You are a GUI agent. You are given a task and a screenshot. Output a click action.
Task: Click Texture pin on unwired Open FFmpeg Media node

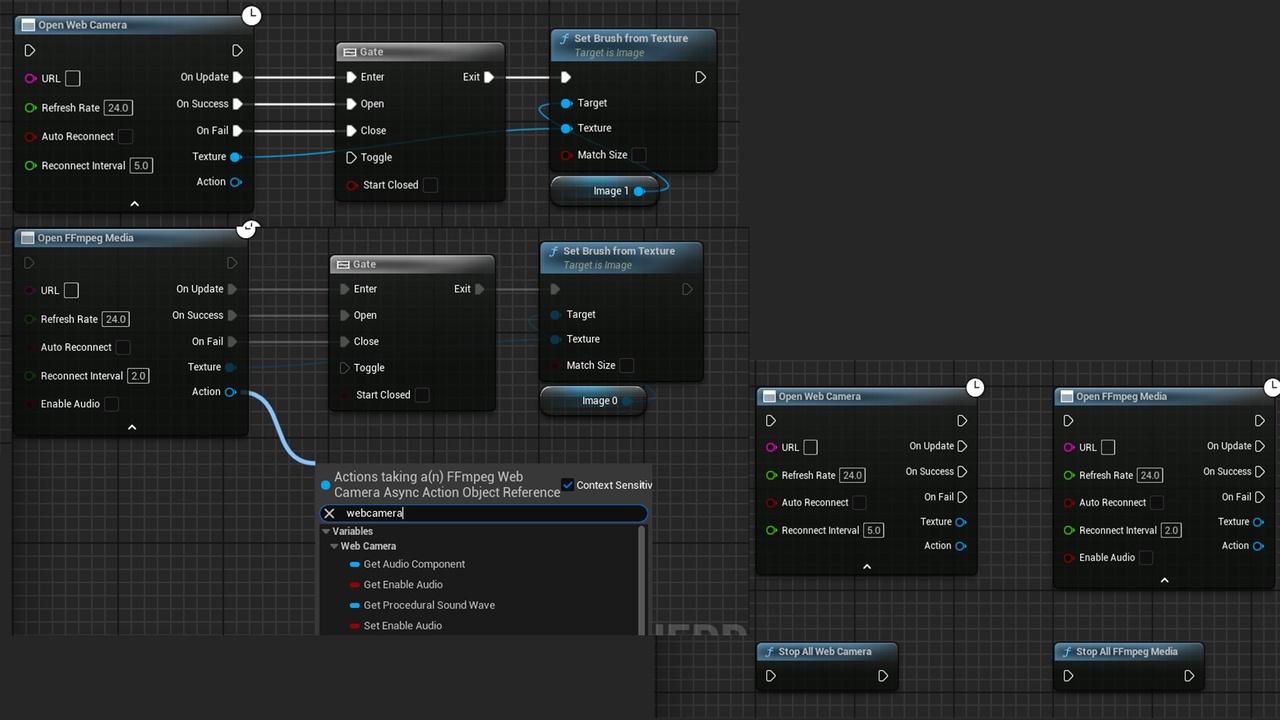(1259, 522)
